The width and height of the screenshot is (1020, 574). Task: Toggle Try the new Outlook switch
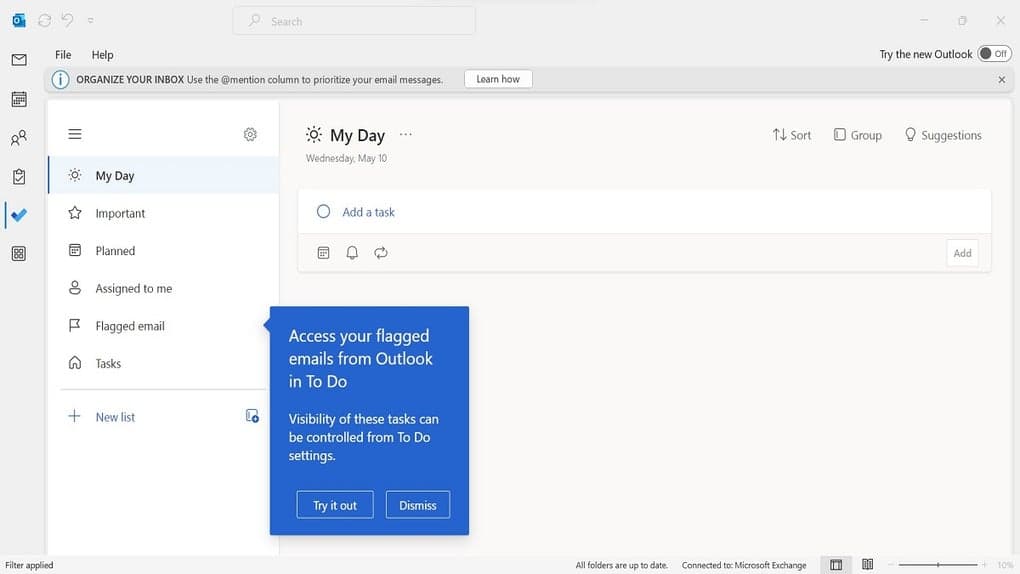pos(994,54)
